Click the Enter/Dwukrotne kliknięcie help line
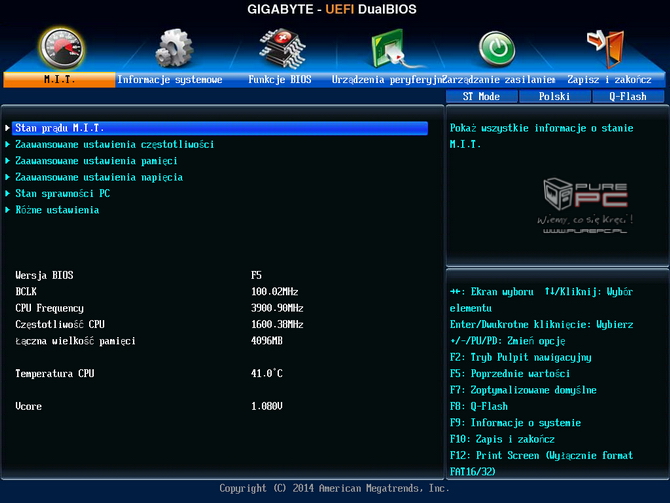 click(541, 324)
